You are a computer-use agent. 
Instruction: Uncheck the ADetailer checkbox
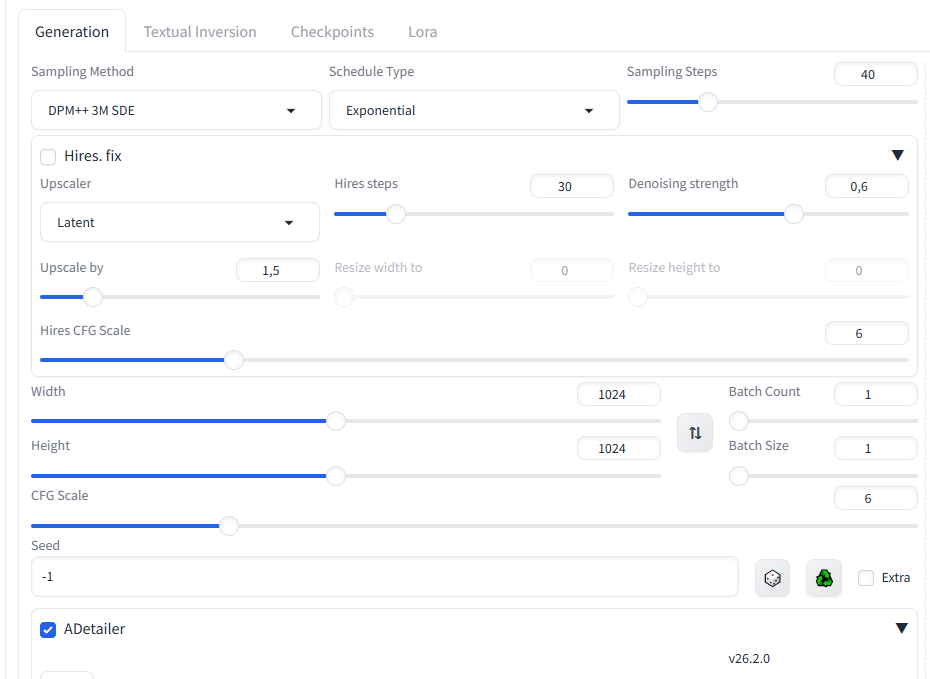[48, 629]
